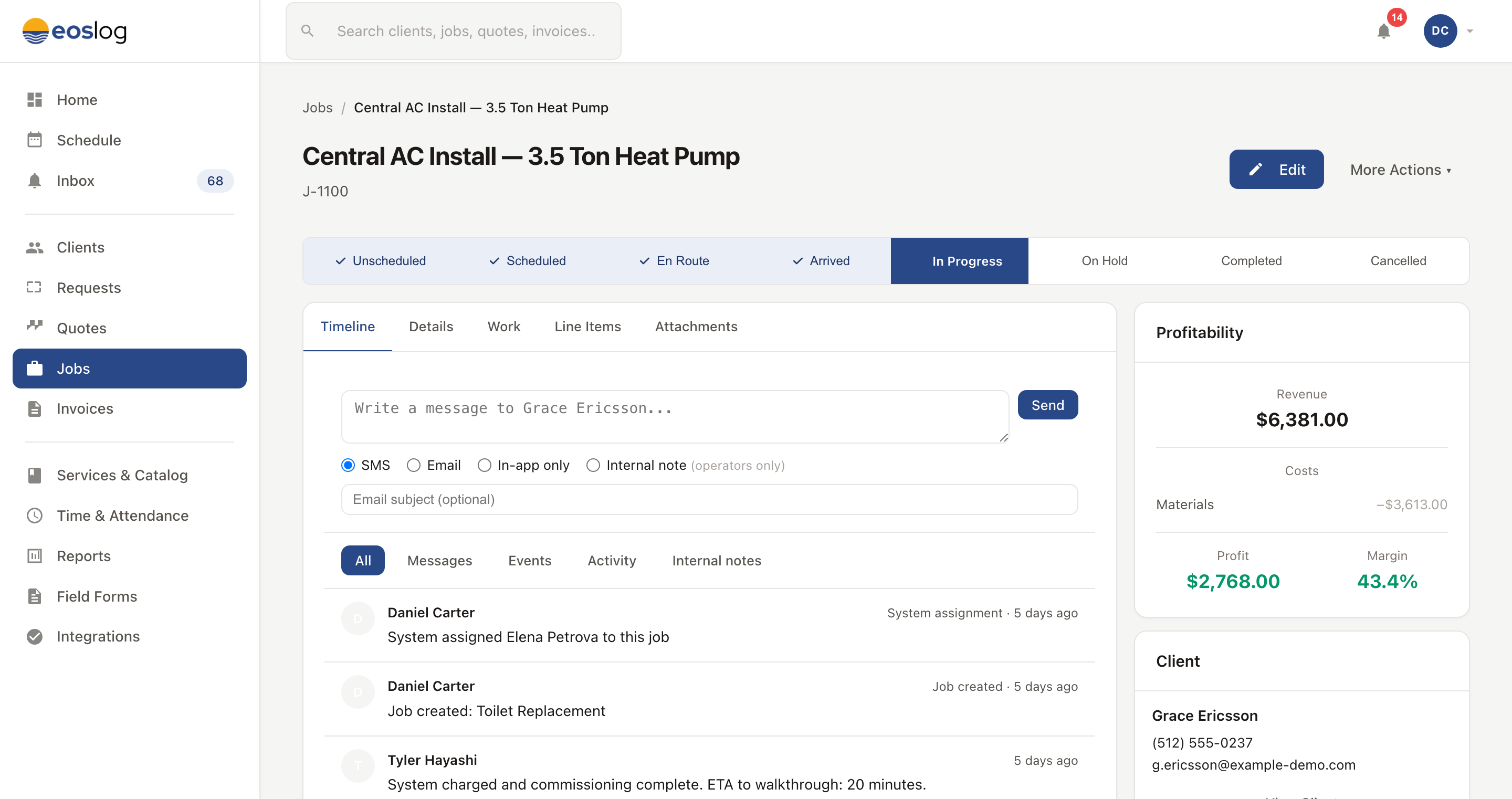
Task: Click the Invoices document icon
Action: (x=35, y=408)
